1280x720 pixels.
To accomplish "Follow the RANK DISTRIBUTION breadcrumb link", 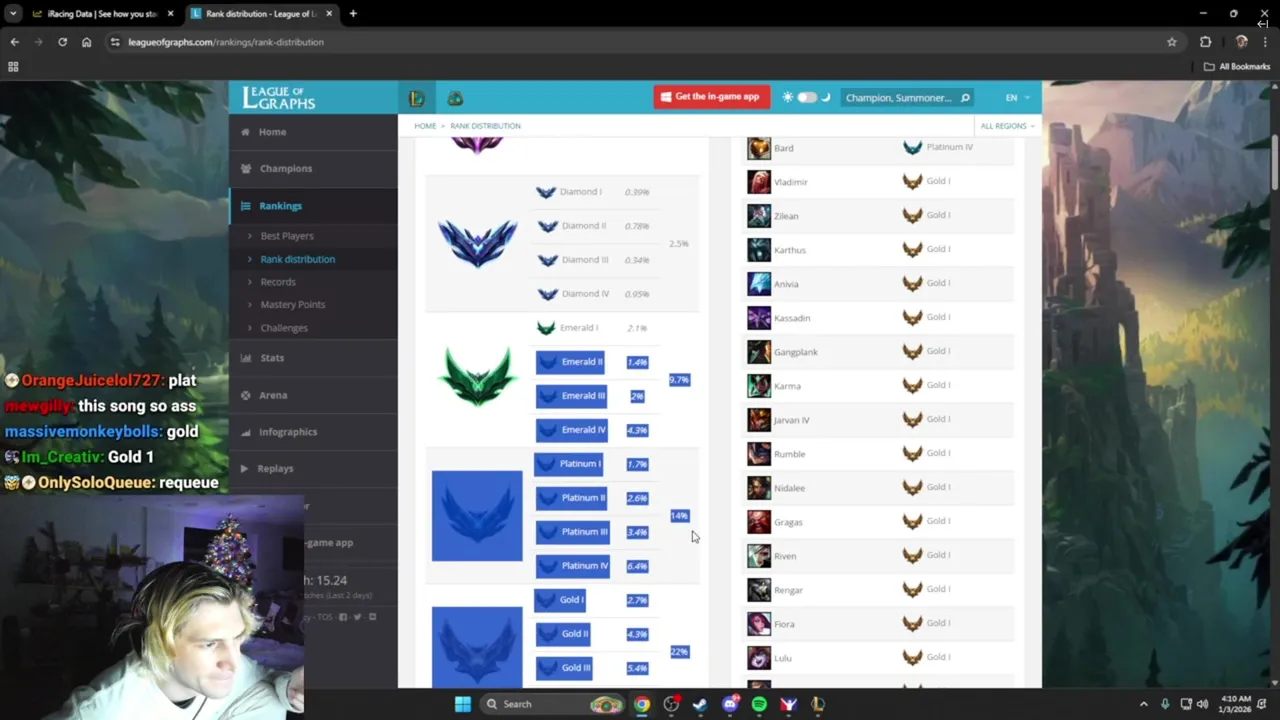I will [485, 126].
